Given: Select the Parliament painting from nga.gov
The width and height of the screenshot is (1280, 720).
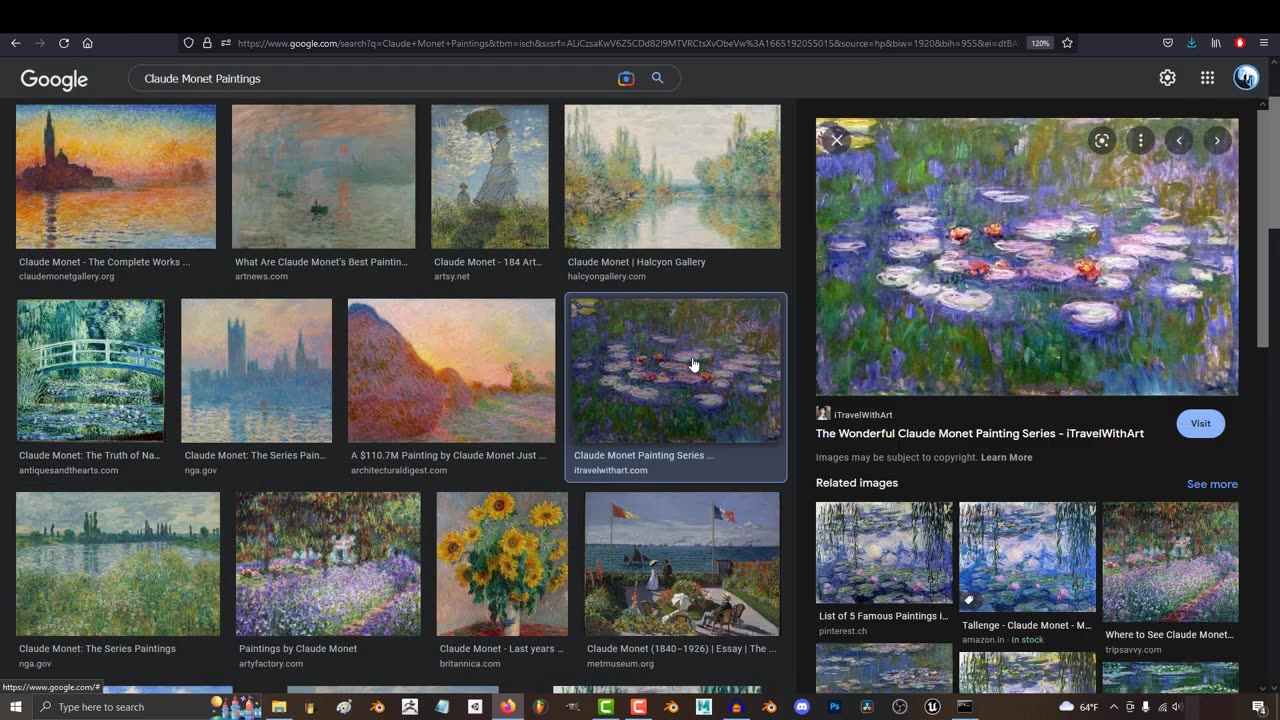Looking at the screenshot, I should pos(257,371).
